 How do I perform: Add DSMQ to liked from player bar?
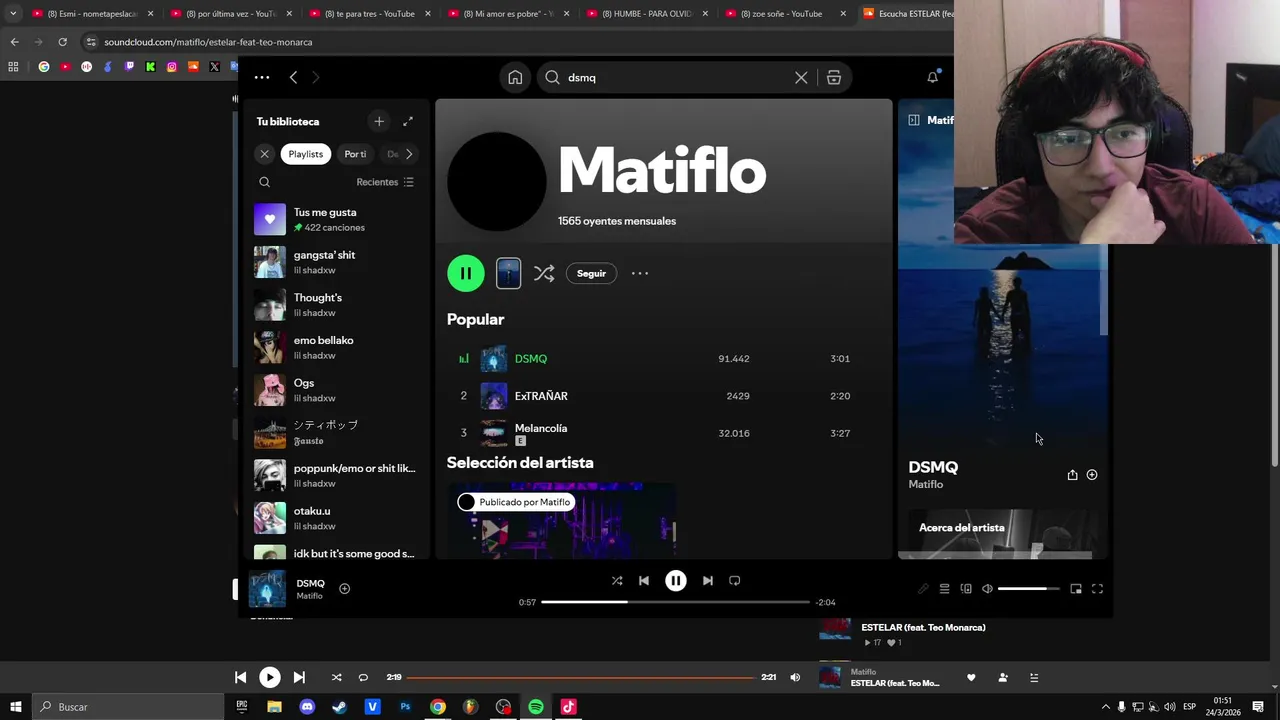pos(344,588)
